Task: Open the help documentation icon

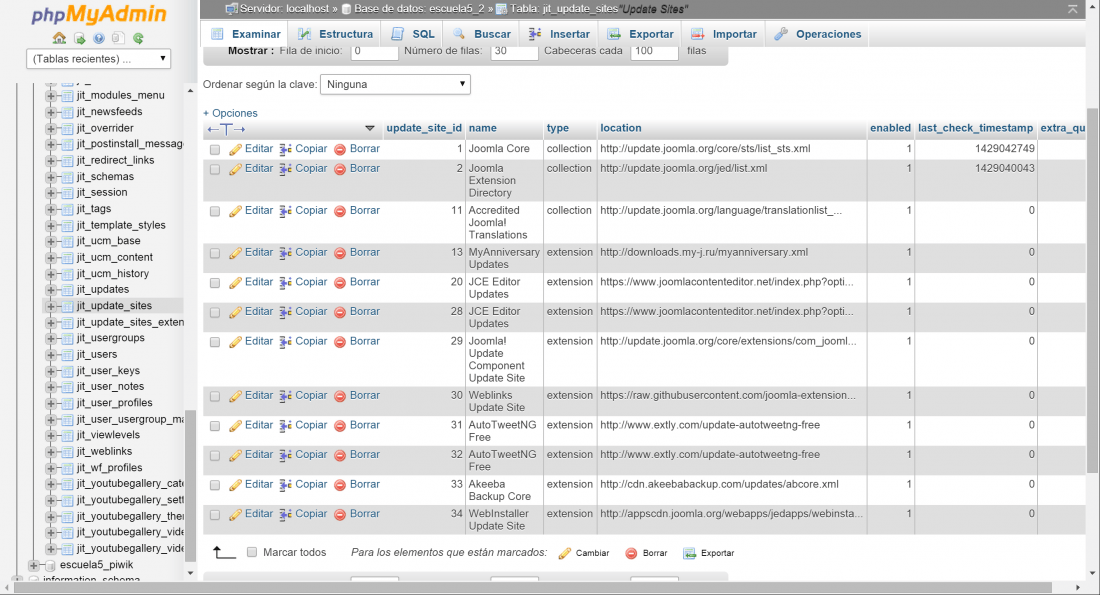Action: (99, 38)
